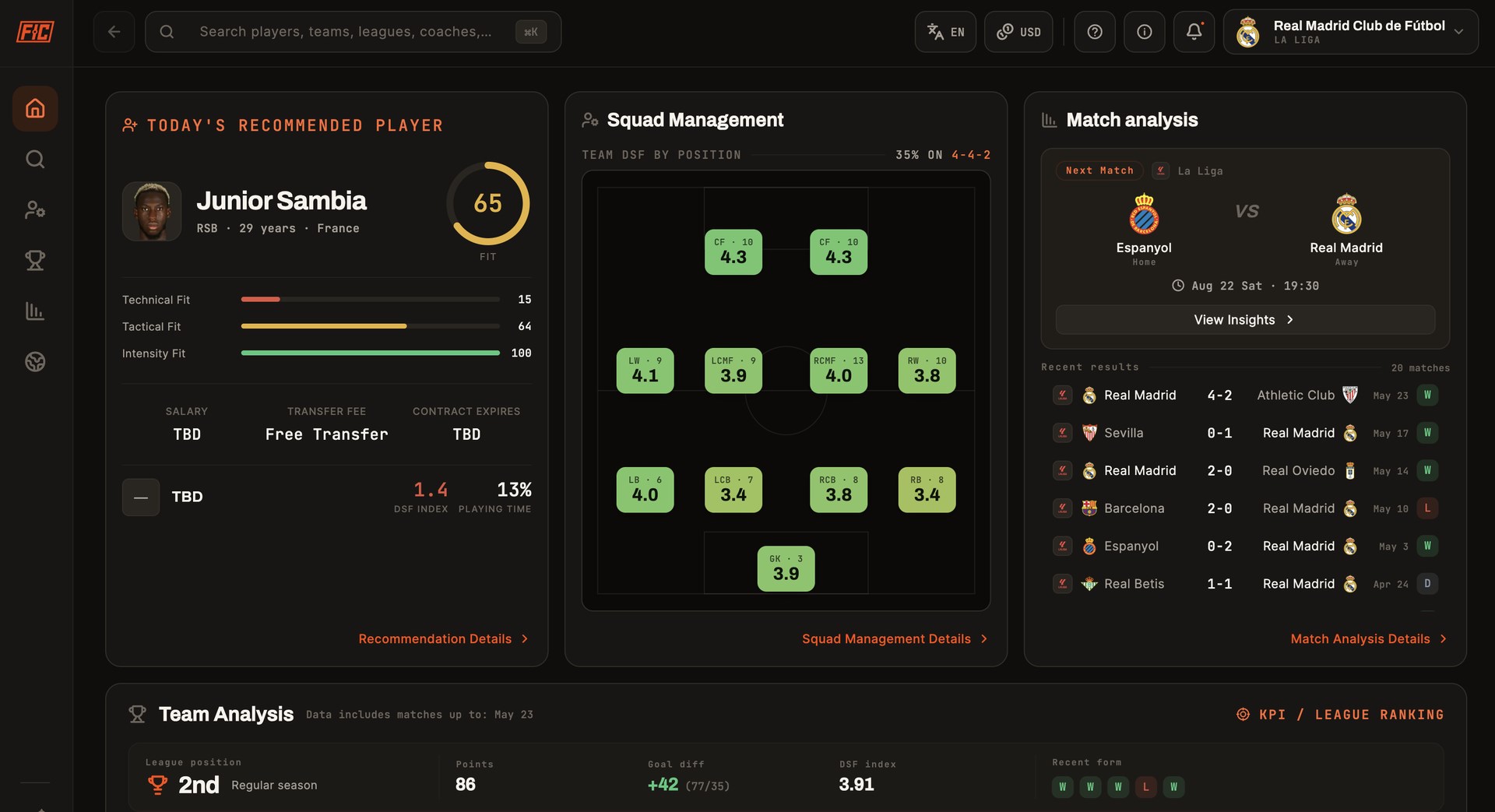Open the Barcelona 2-0 Real Madrid result
Image resolution: width=1495 pixels, height=812 pixels.
pyautogui.click(x=1245, y=508)
